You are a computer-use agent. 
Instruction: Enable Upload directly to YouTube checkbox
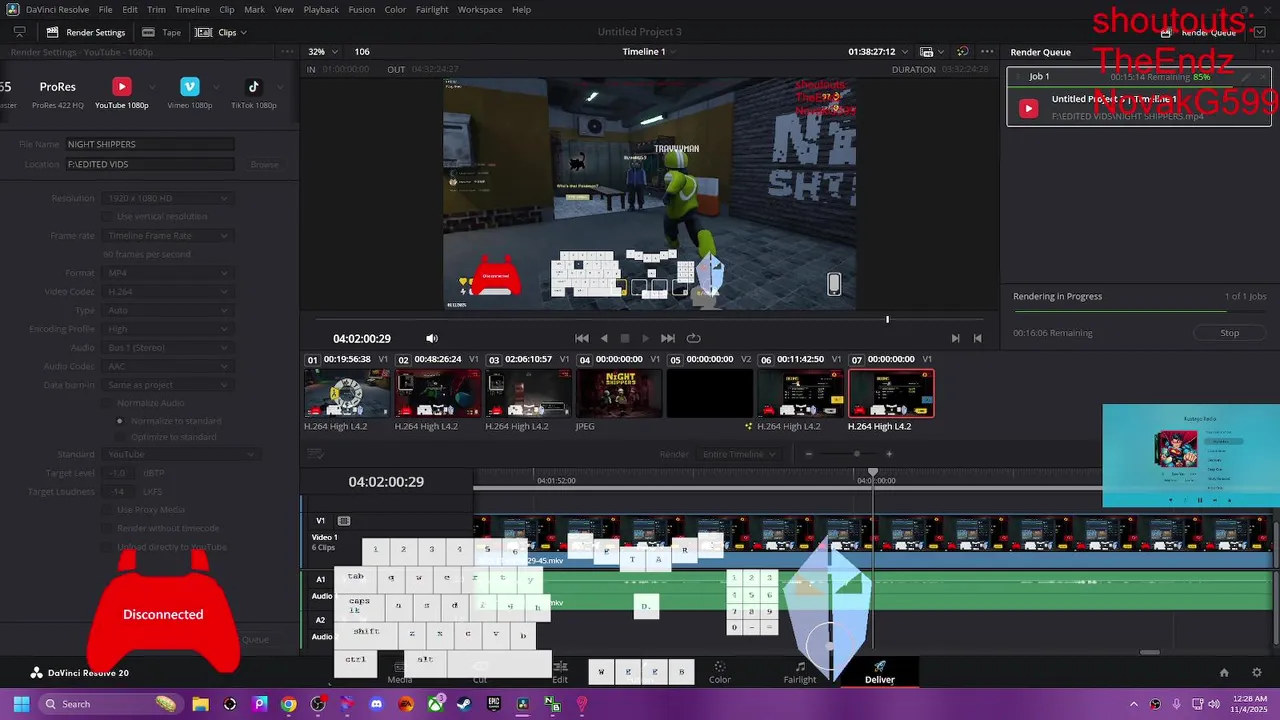pyautogui.click(x=107, y=547)
